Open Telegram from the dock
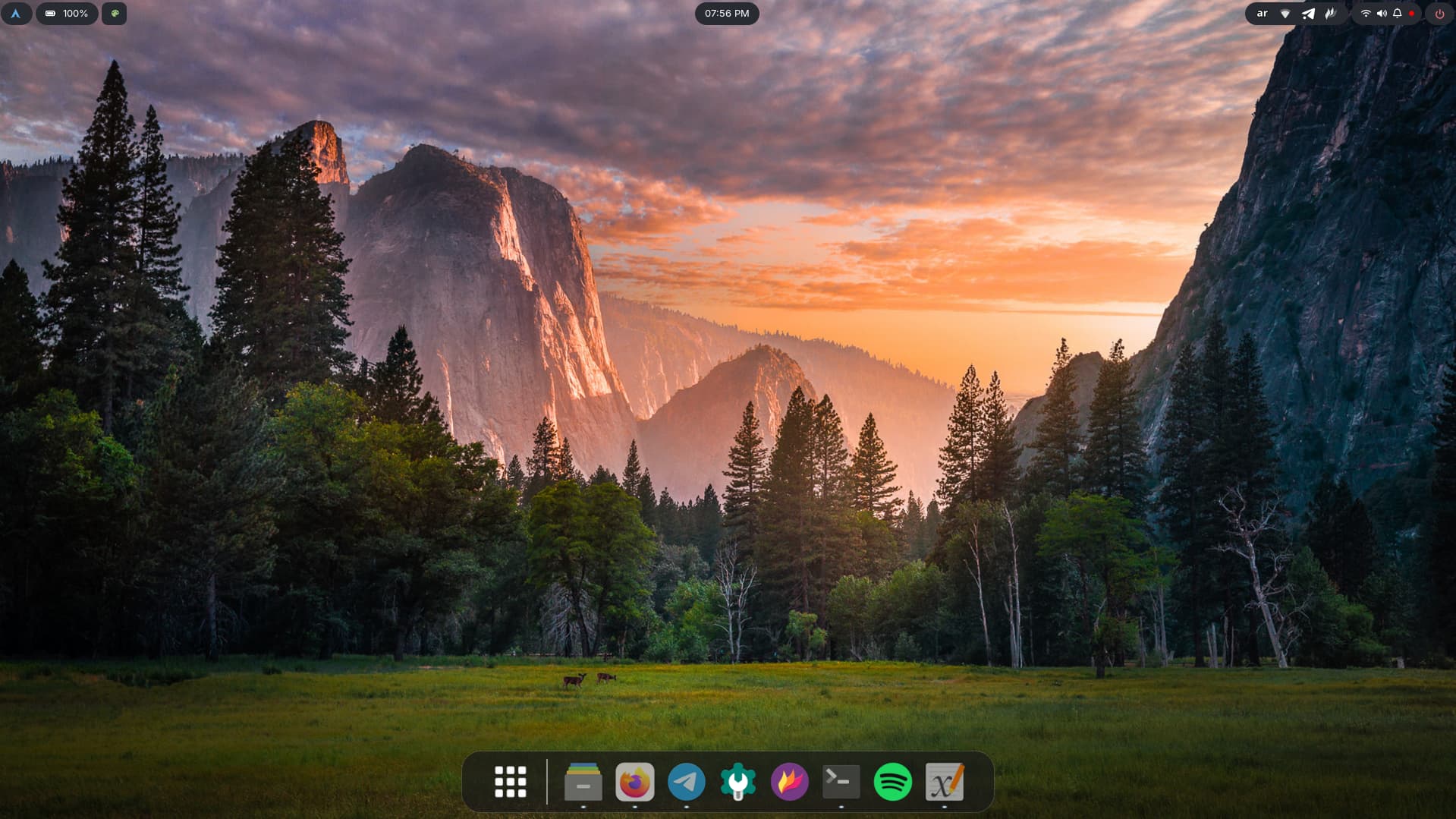 pyautogui.click(x=687, y=782)
